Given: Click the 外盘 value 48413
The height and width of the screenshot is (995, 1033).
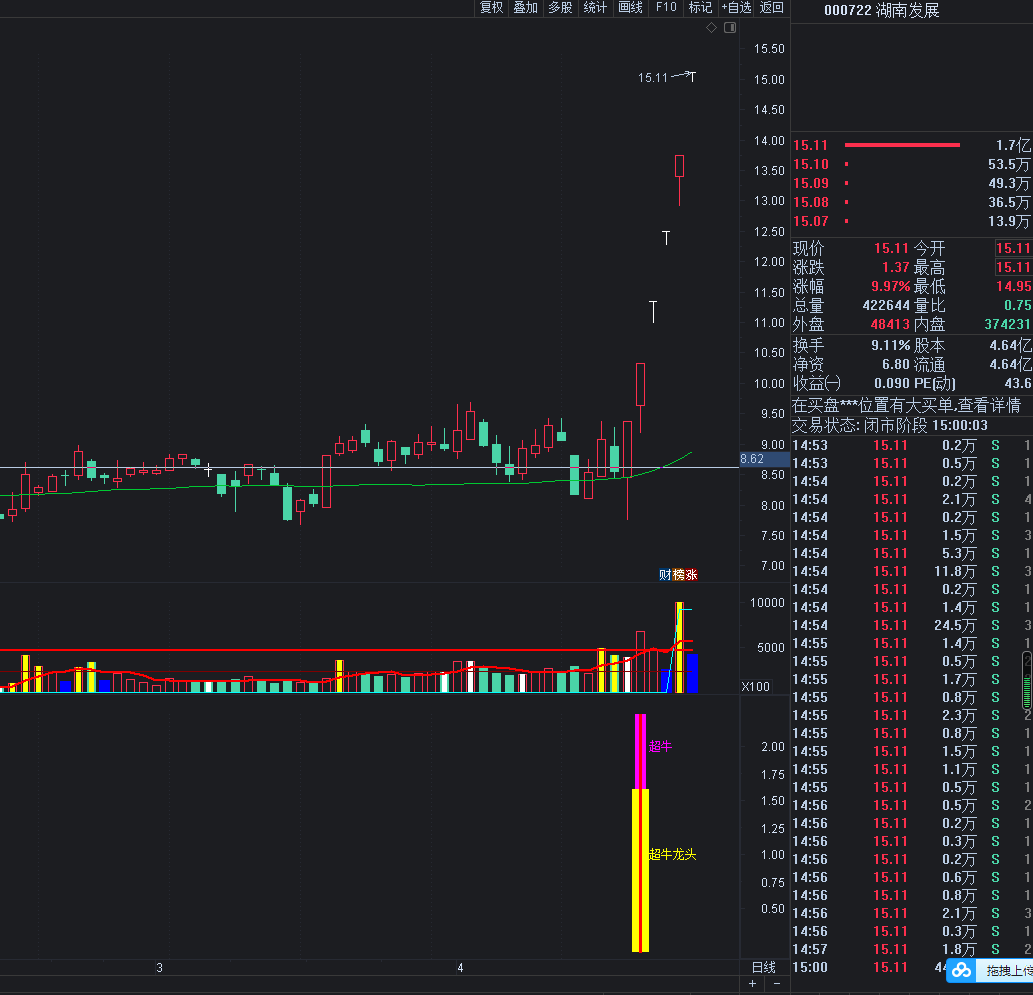Looking at the screenshot, I should (890, 324).
